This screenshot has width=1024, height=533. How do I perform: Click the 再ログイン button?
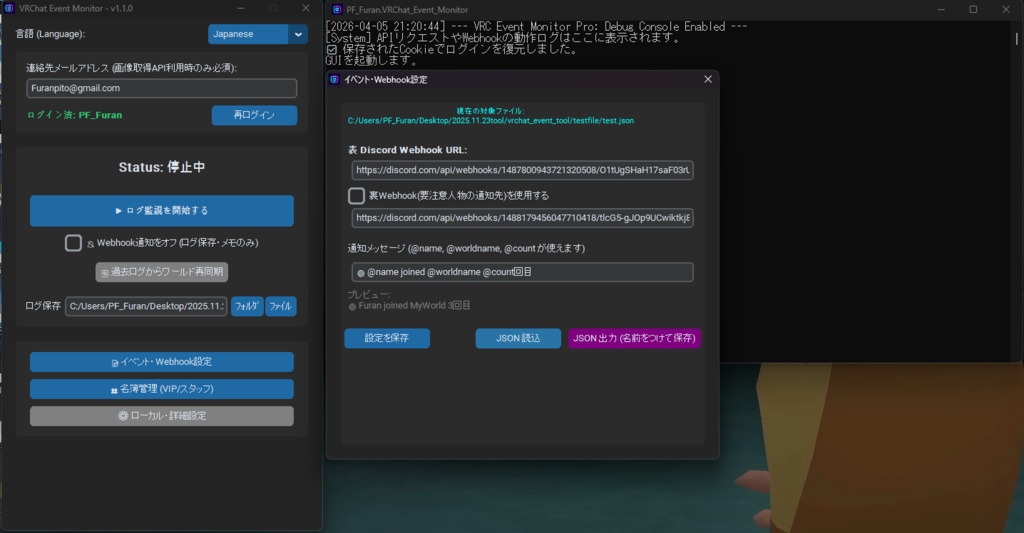coord(254,115)
